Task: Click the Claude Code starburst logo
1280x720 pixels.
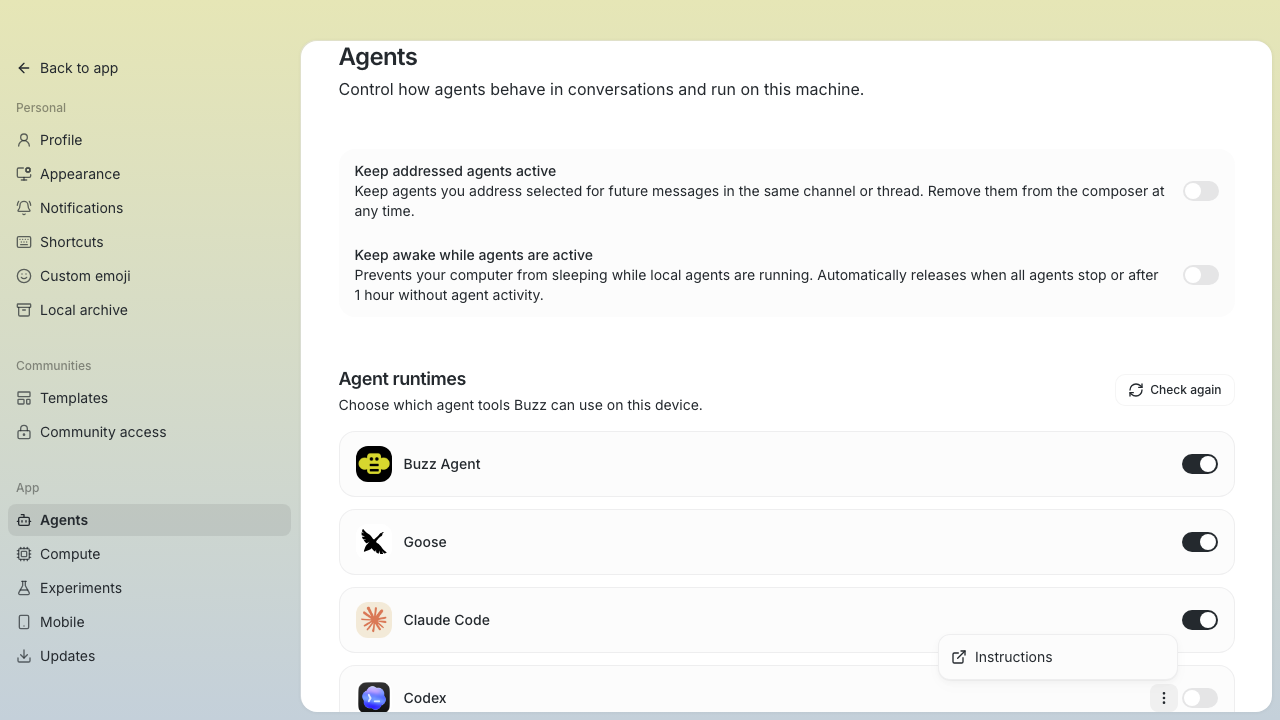Action: pyautogui.click(x=374, y=620)
